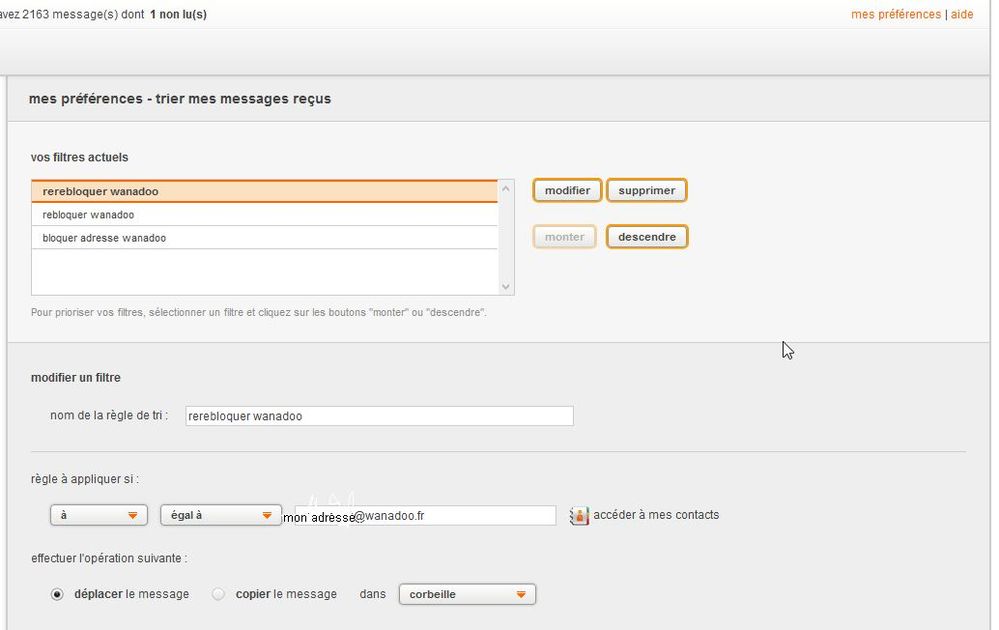Click the email address input field

coord(418,516)
